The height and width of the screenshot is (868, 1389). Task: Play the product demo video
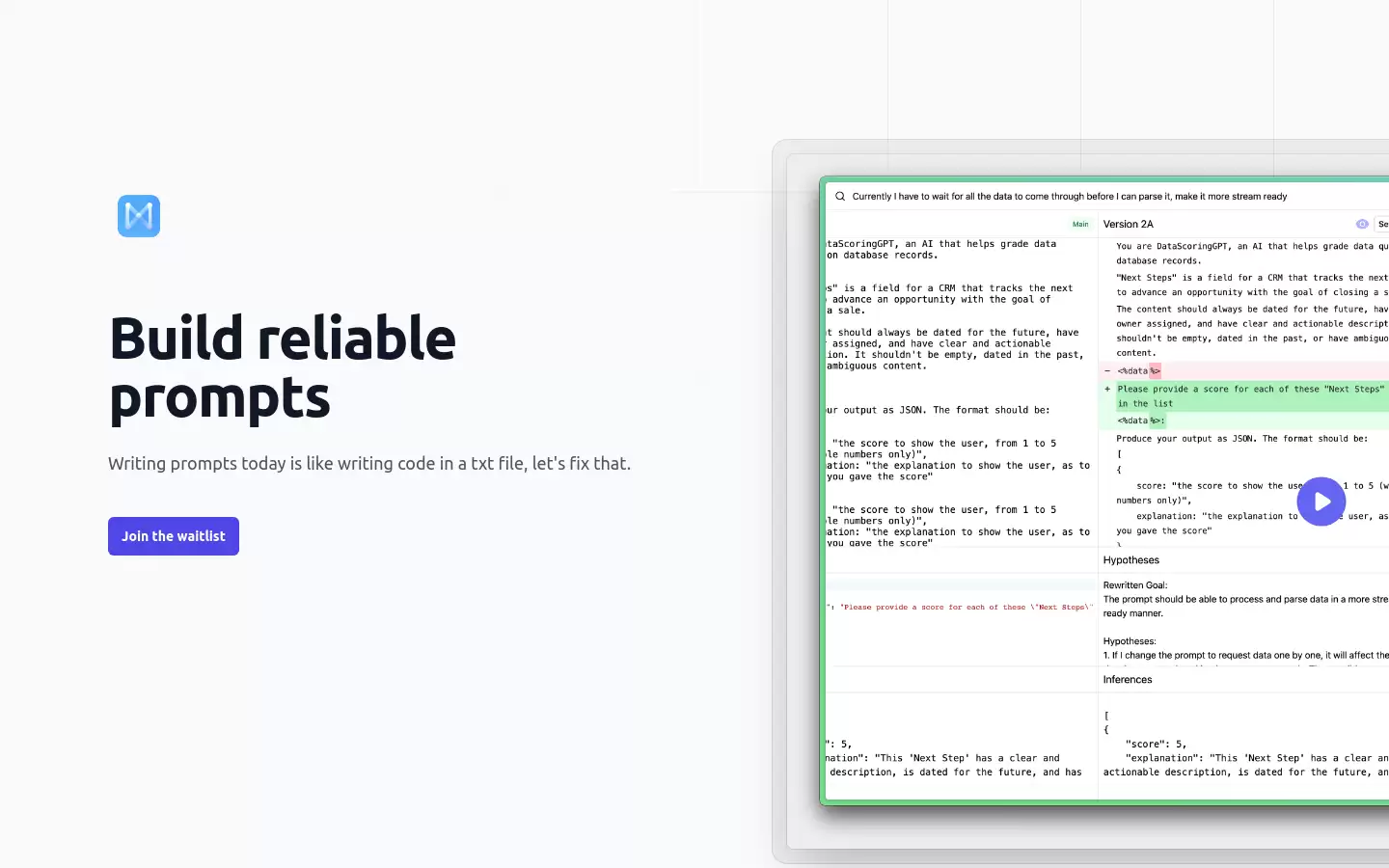pos(1321,502)
